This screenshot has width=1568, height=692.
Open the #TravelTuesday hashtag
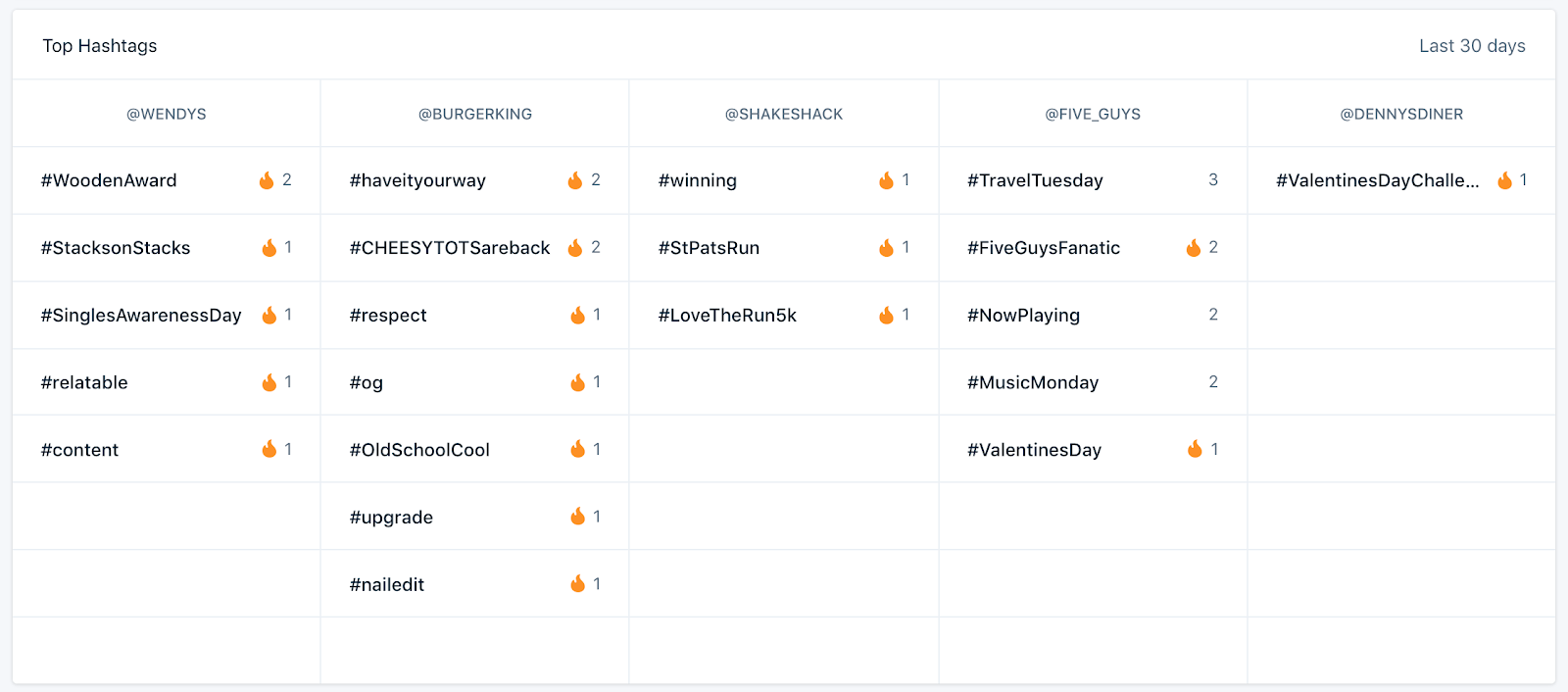click(x=1035, y=180)
